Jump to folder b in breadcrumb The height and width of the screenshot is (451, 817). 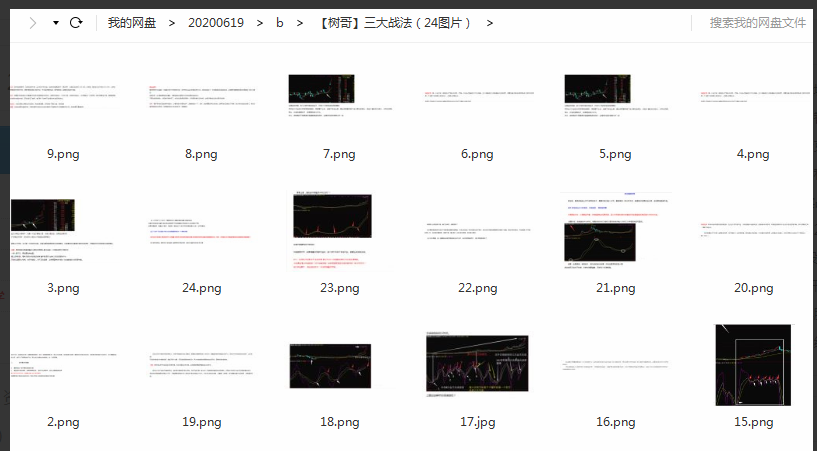click(x=280, y=22)
